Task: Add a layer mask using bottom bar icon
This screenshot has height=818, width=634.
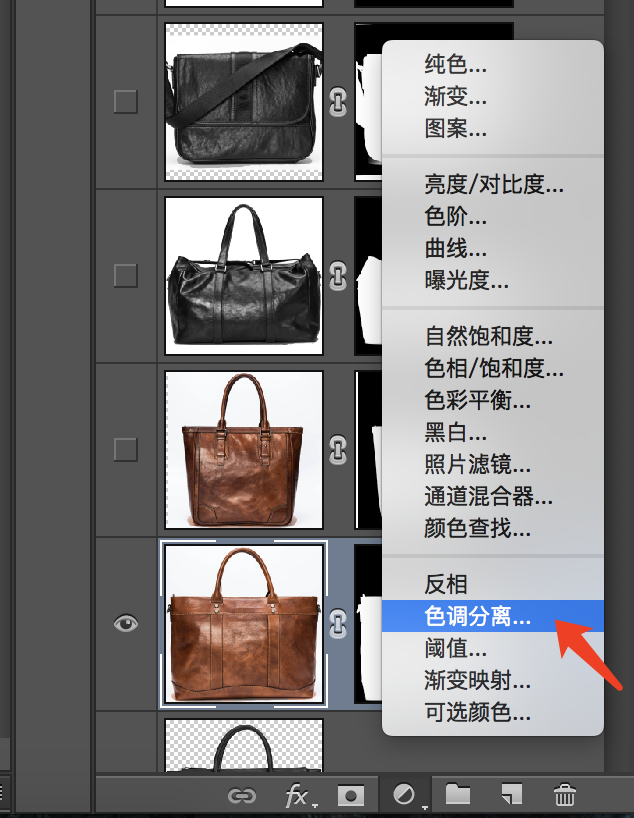Action: 350,795
